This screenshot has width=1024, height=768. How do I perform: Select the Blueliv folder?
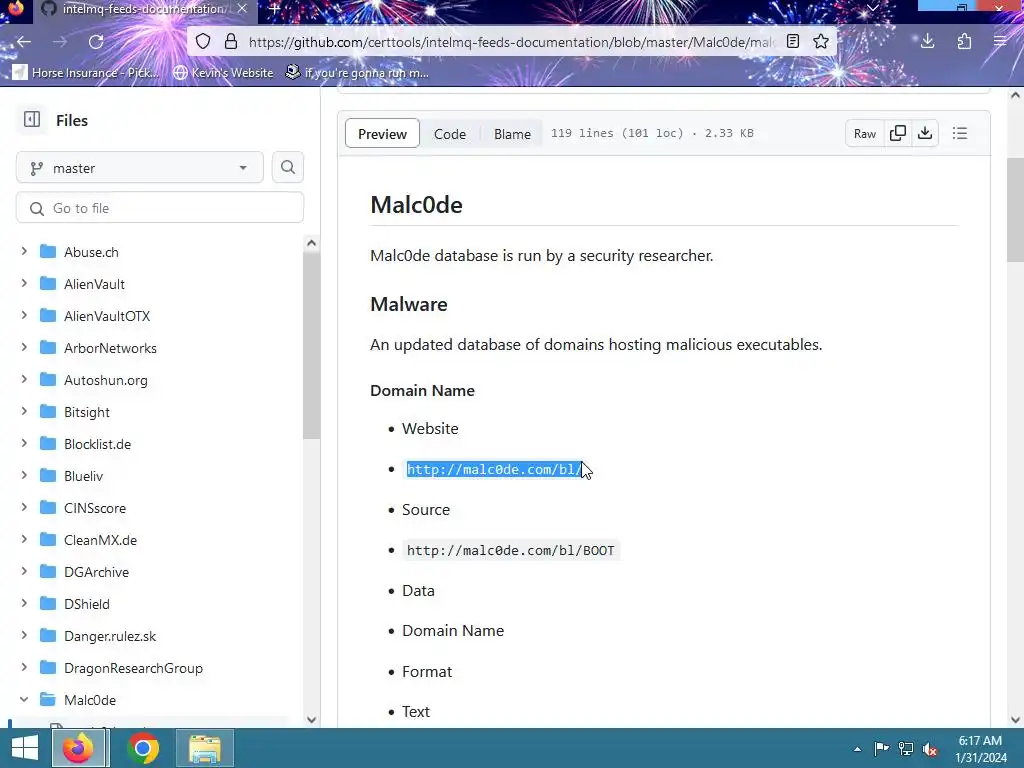click(83, 475)
